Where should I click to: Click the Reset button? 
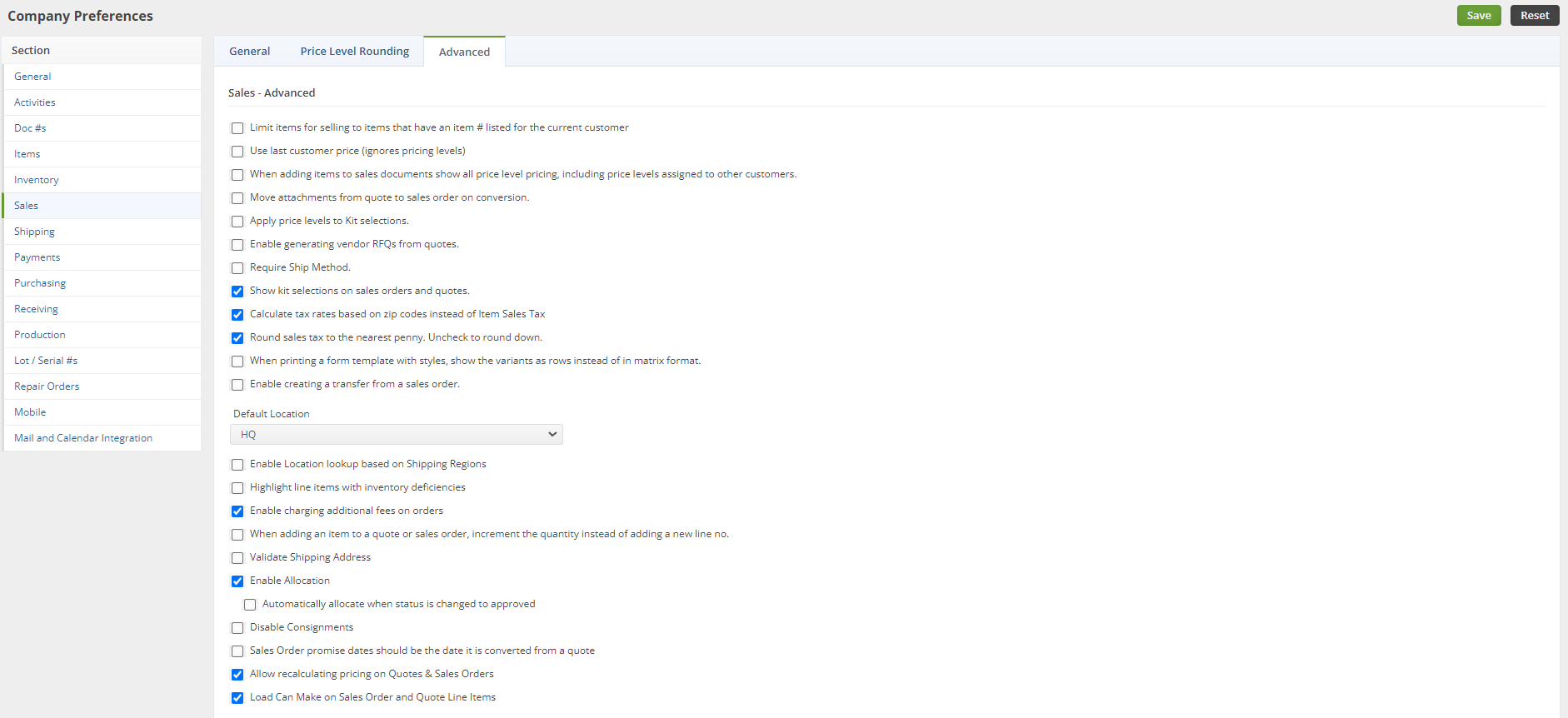pyautogui.click(x=1534, y=15)
